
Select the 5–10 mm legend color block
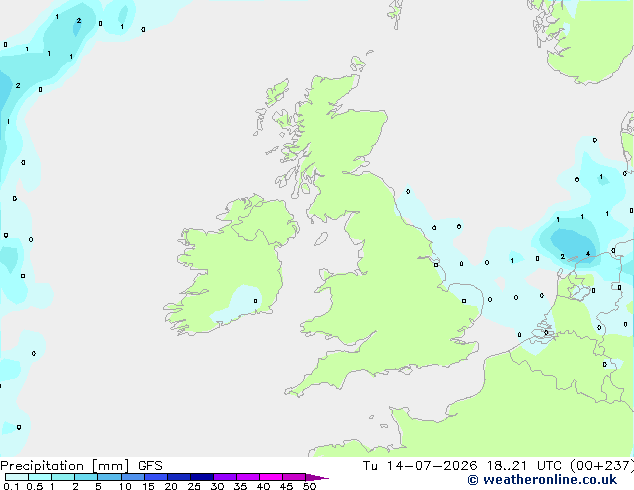click(109, 477)
